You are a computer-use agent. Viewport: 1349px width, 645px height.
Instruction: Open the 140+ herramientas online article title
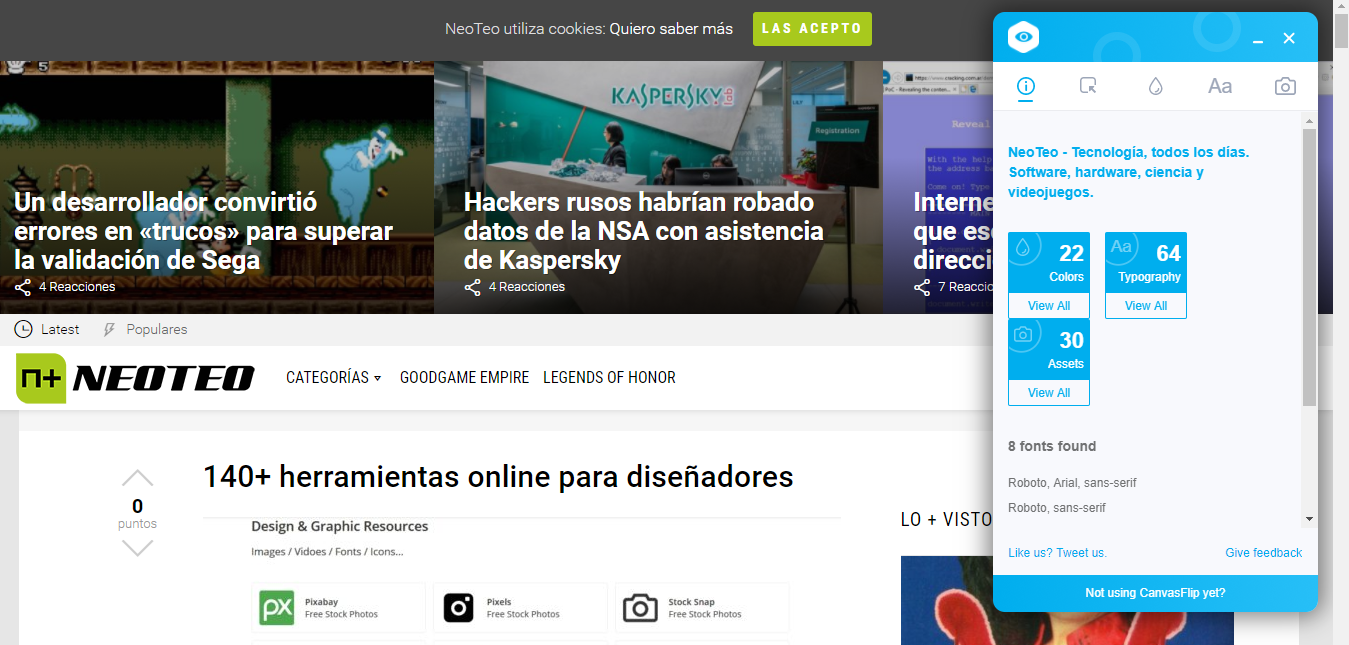coord(498,477)
